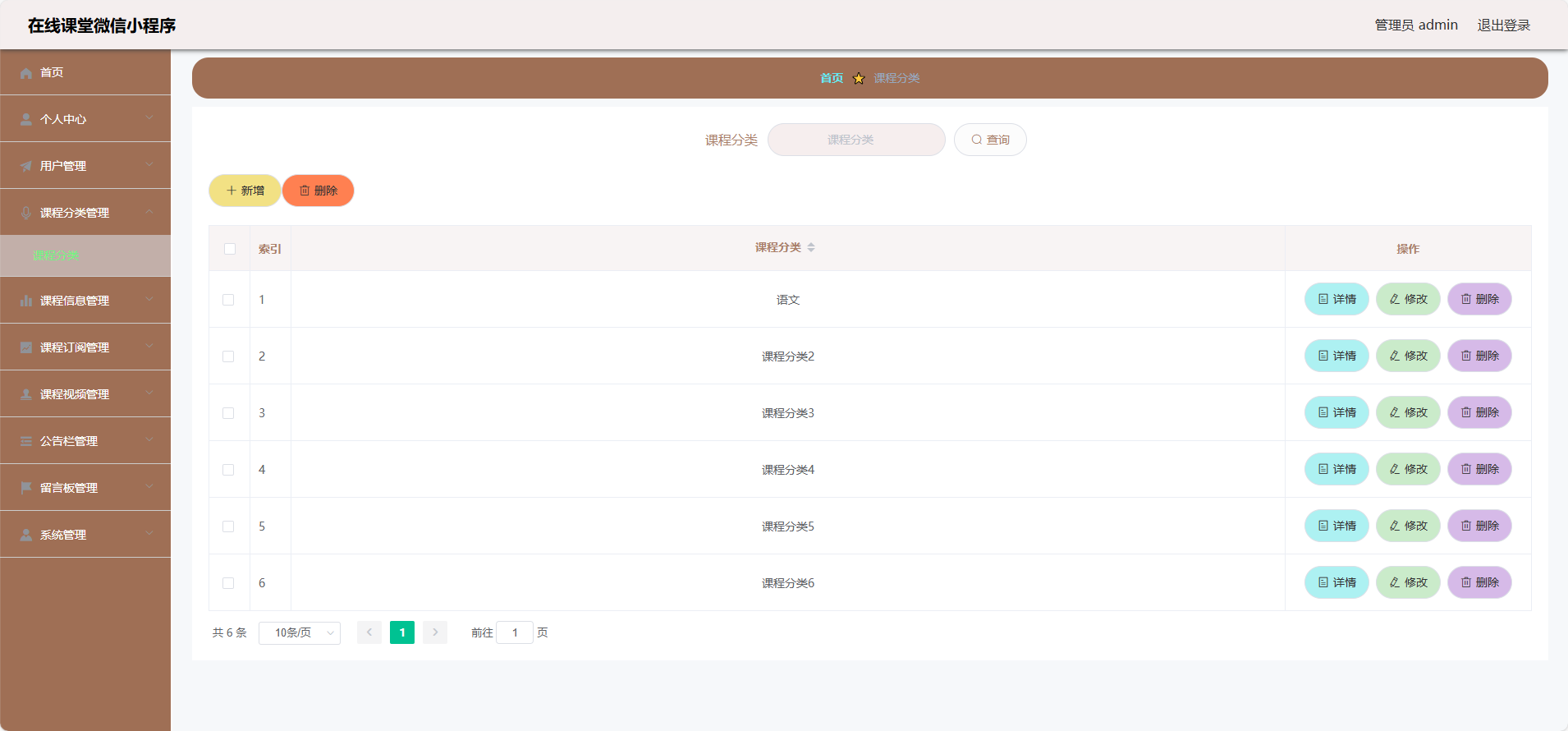Click the 共 6 条 total count
1568x731 pixels.
(x=230, y=632)
